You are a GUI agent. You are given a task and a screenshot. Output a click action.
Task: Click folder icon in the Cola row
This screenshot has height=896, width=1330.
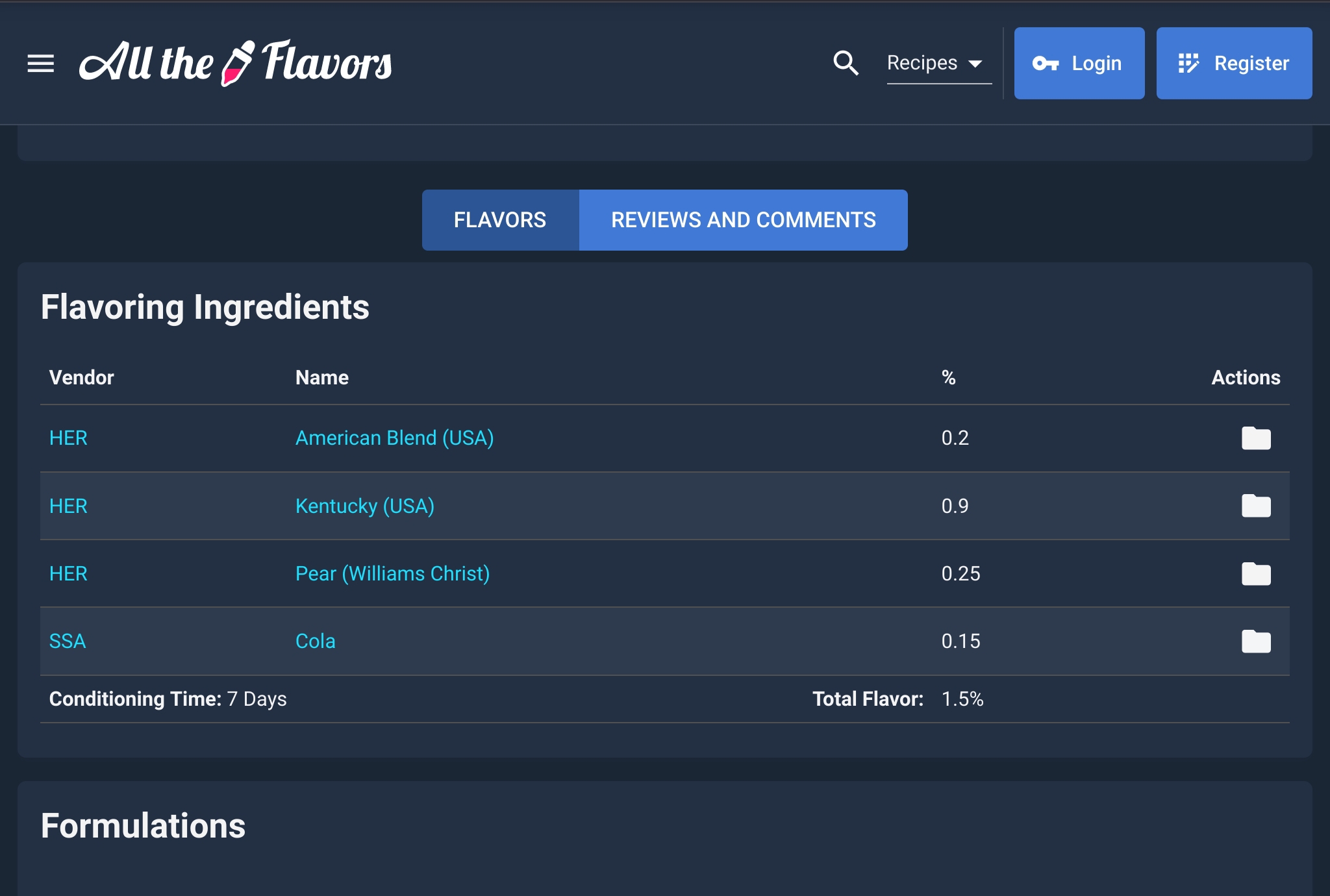(x=1255, y=641)
